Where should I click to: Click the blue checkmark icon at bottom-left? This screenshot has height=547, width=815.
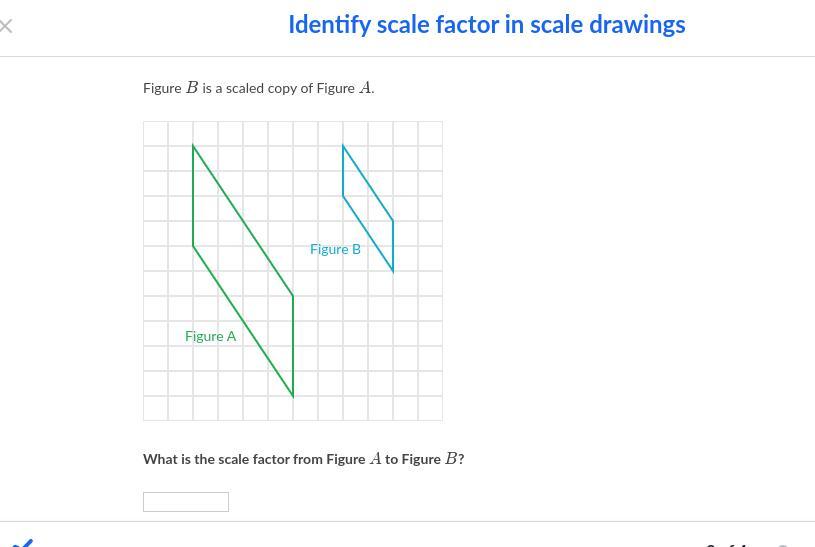click(x=22, y=542)
